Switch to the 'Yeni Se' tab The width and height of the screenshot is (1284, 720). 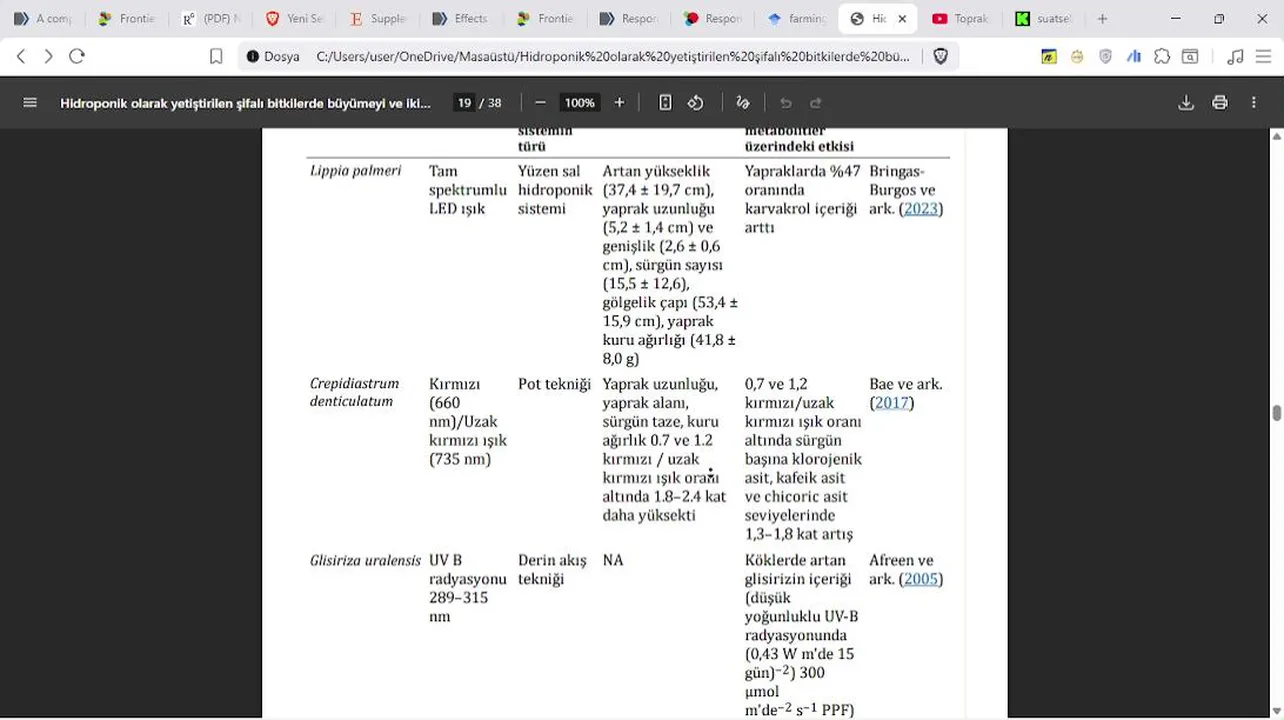[x=294, y=18]
